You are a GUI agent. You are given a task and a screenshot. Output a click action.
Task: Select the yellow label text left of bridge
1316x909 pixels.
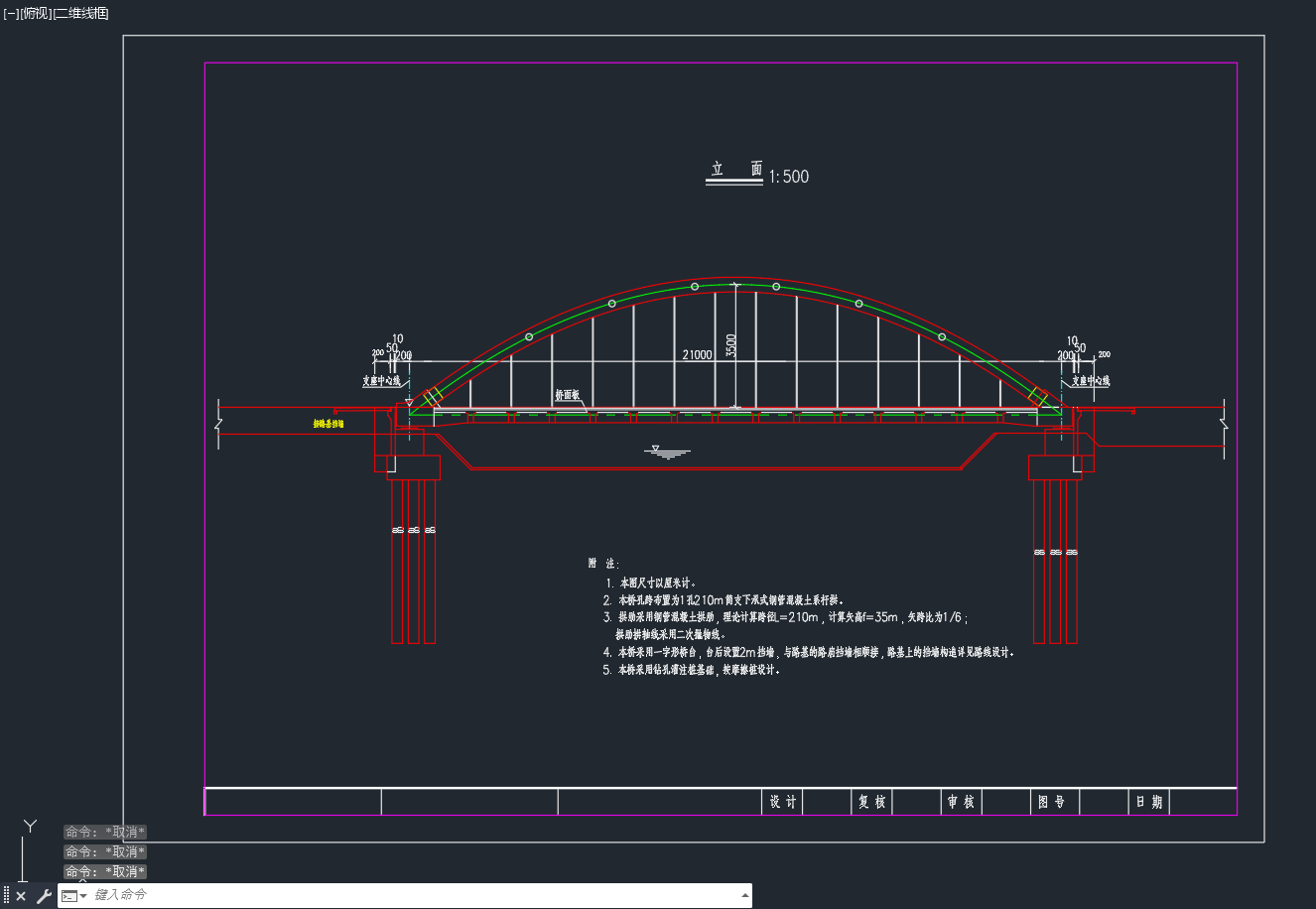(329, 424)
